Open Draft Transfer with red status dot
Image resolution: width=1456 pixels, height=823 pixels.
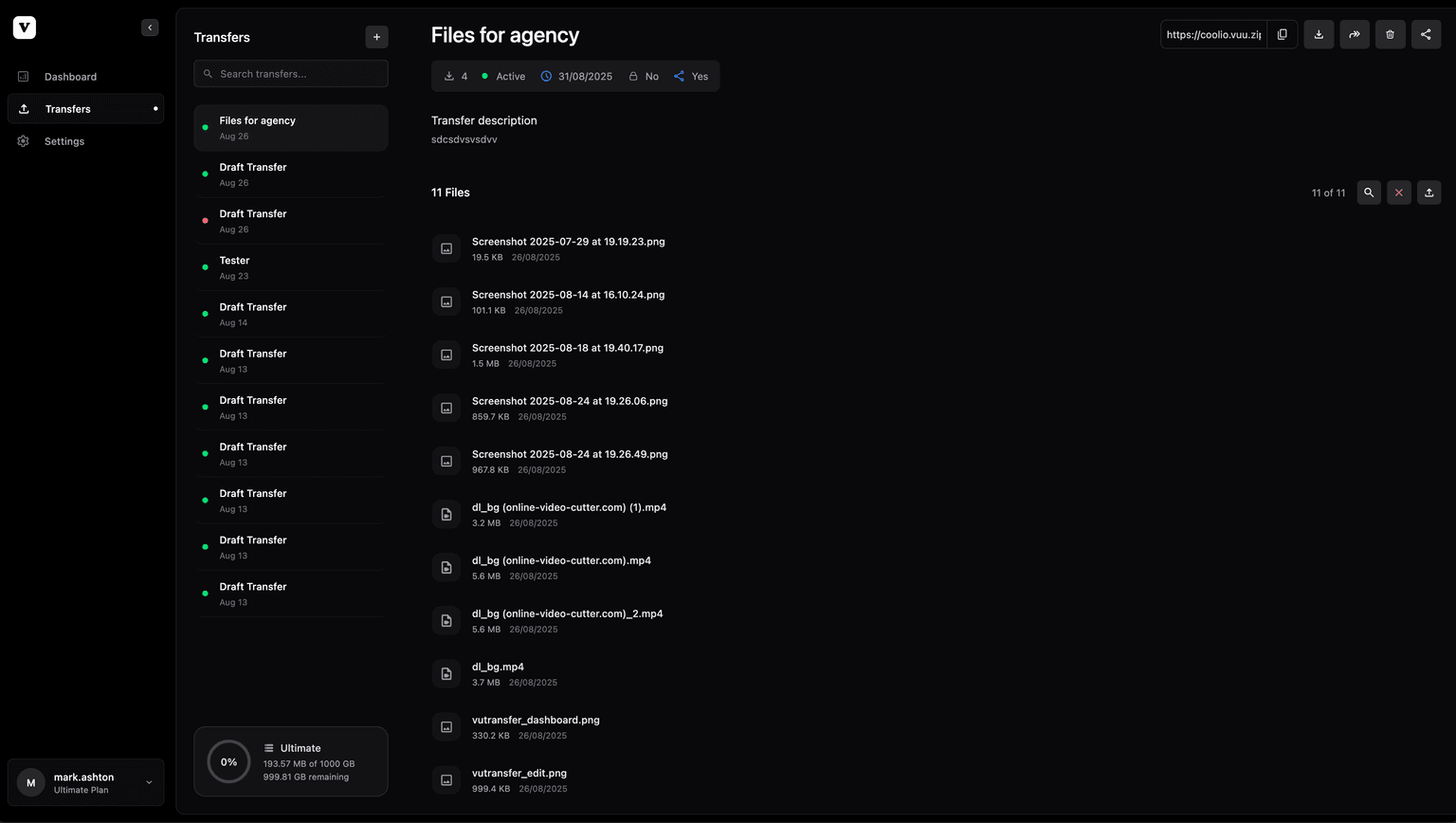[x=290, y=221]
